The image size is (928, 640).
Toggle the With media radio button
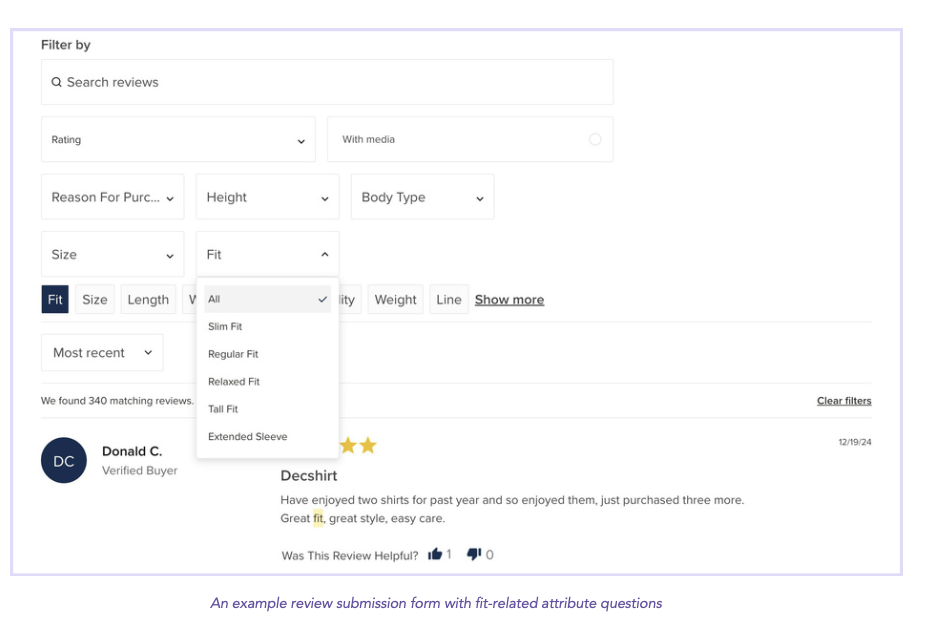point(595,140)
